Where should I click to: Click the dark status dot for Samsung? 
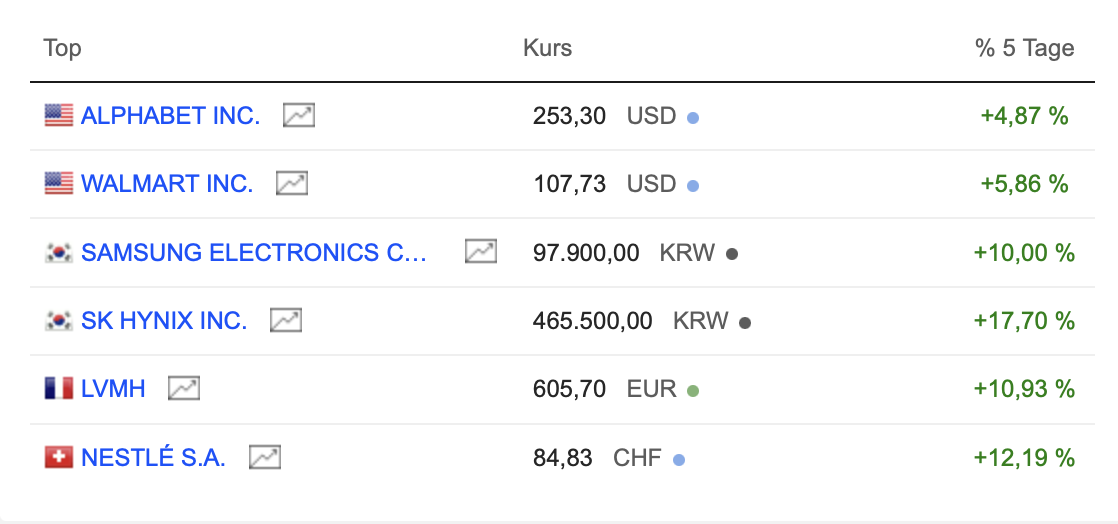click(x=732, y=254)
